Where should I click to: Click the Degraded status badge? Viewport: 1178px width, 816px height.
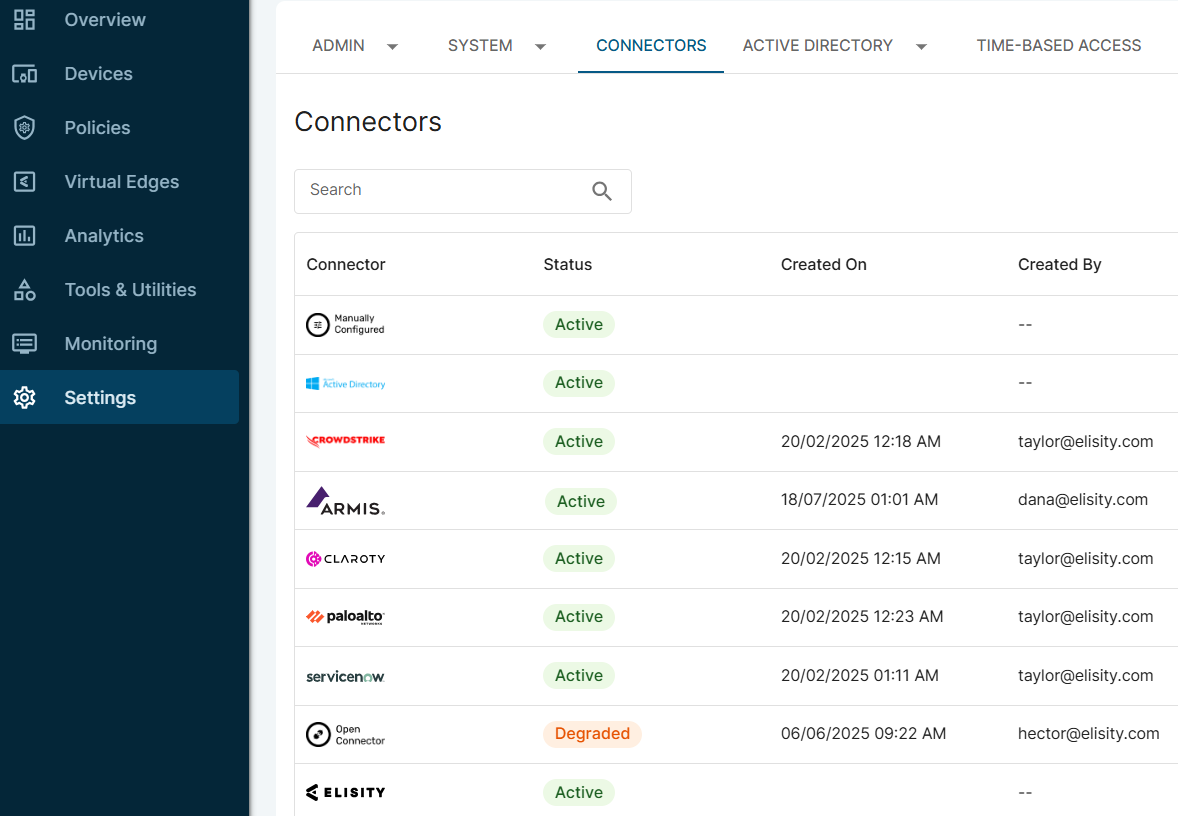tap(592, 733)
